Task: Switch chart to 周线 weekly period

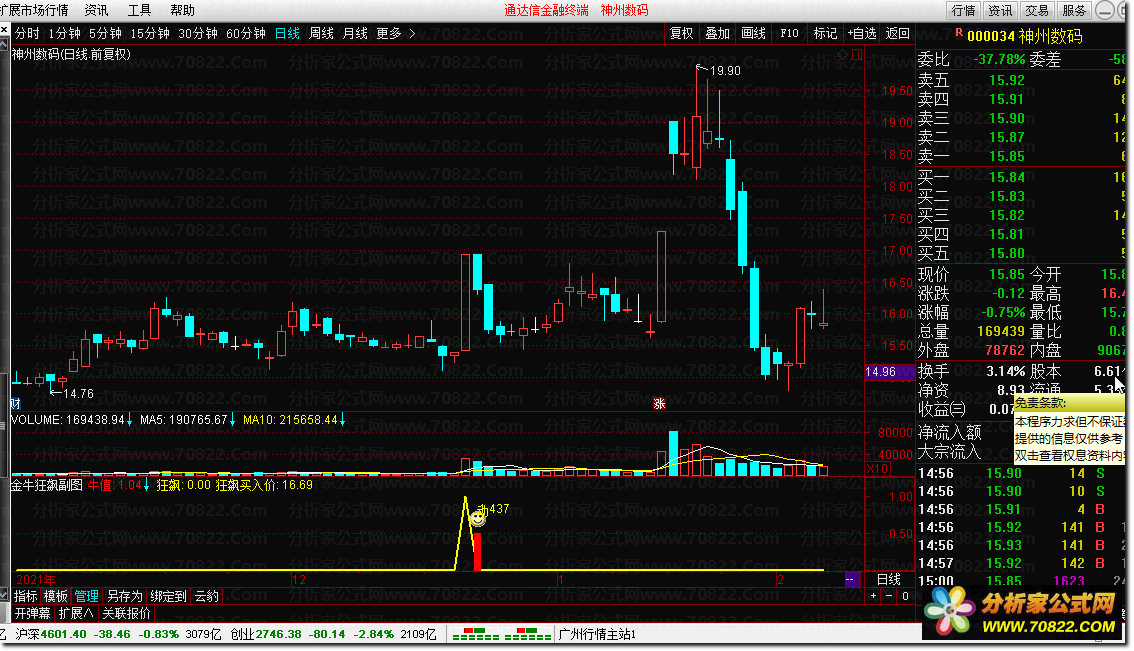Action: click(x=321, y=33)
